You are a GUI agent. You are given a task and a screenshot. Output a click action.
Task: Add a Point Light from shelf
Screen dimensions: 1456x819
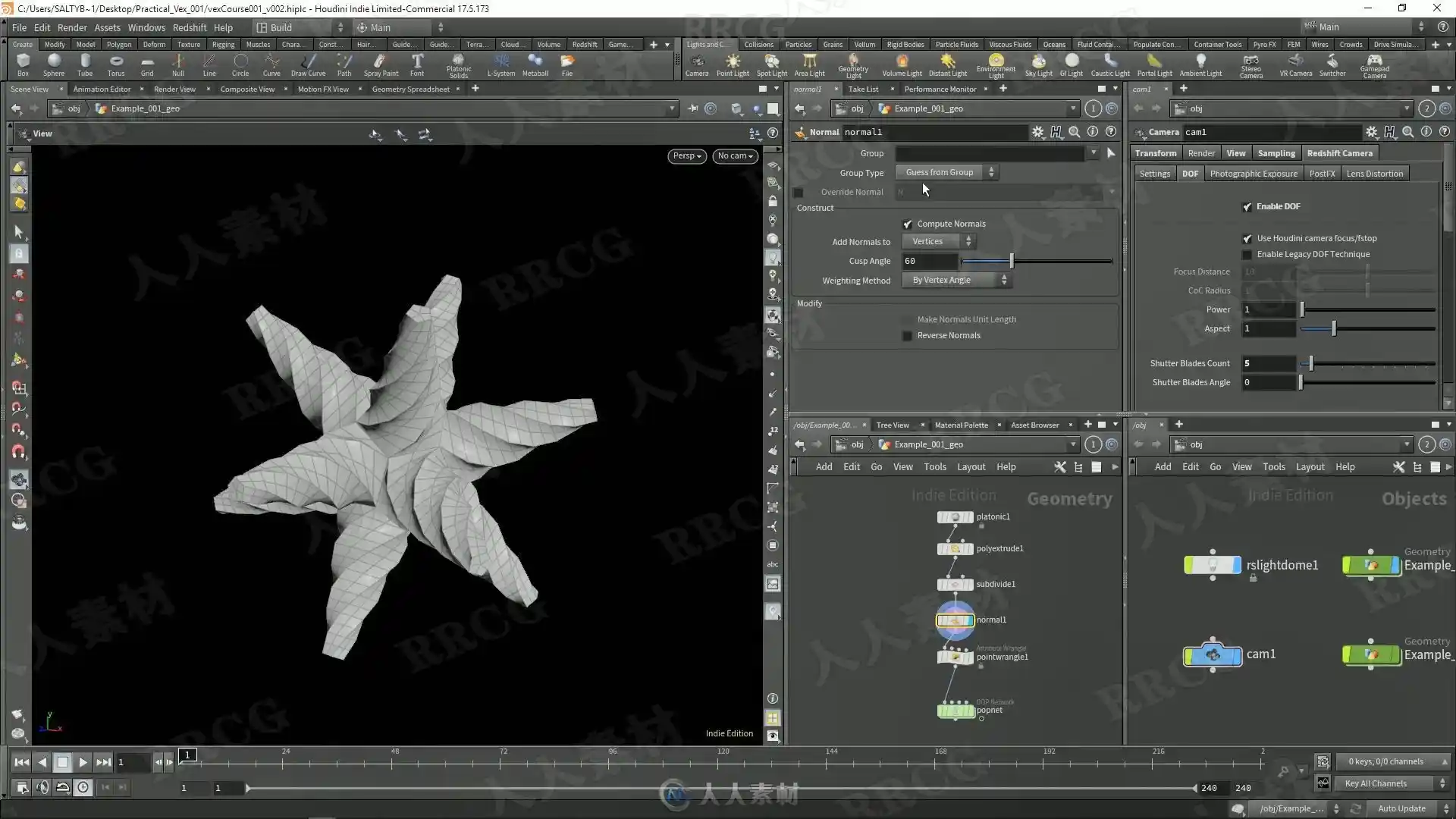click(733, 64)
